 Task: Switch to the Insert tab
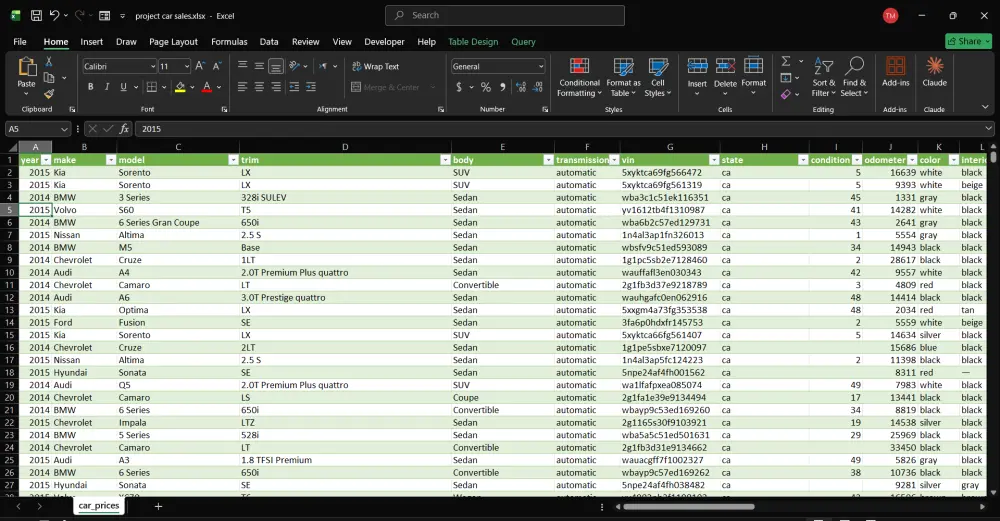pyautogui.click(x=91, y=41)
